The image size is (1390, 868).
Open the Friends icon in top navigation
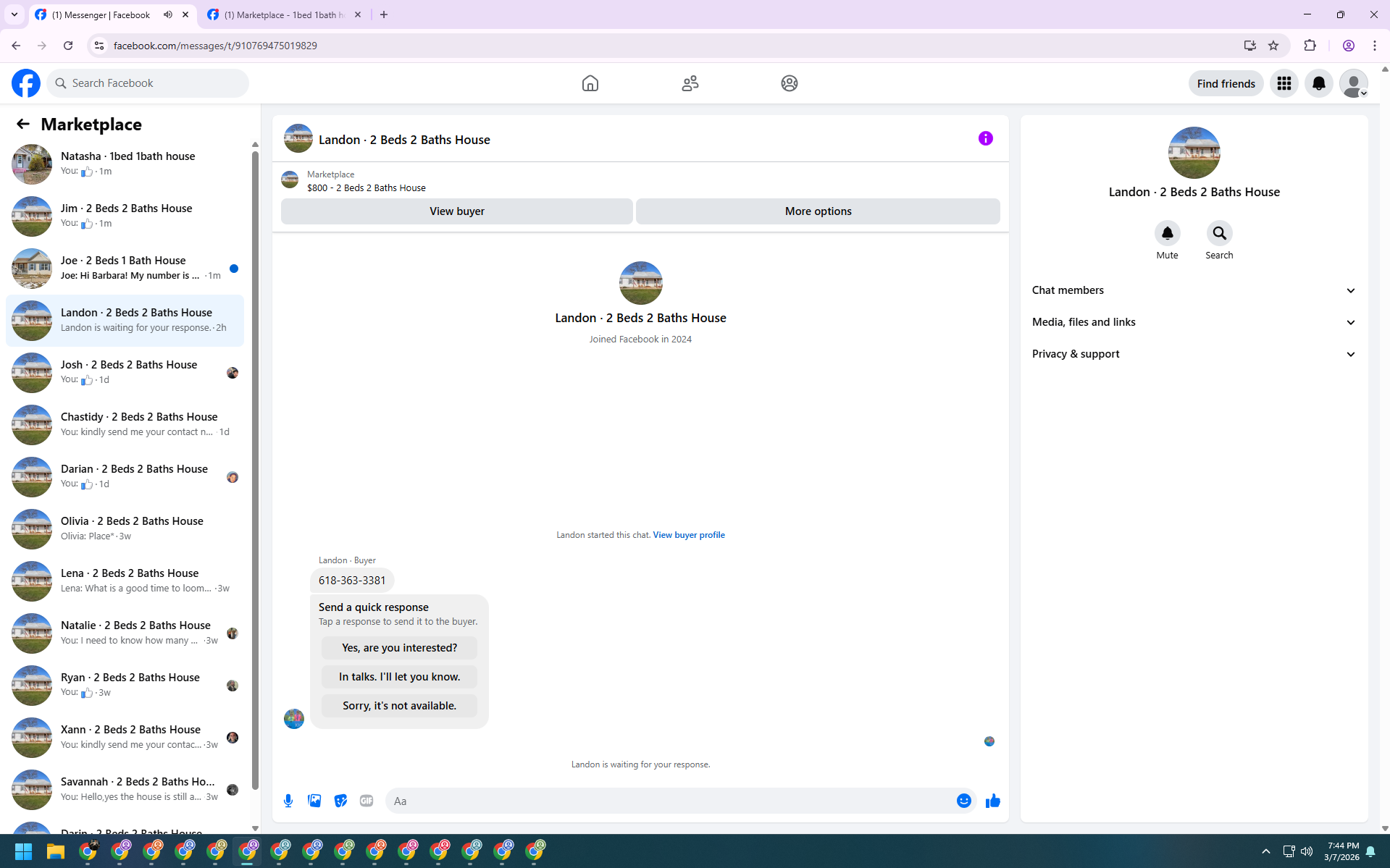pos(690,83)
